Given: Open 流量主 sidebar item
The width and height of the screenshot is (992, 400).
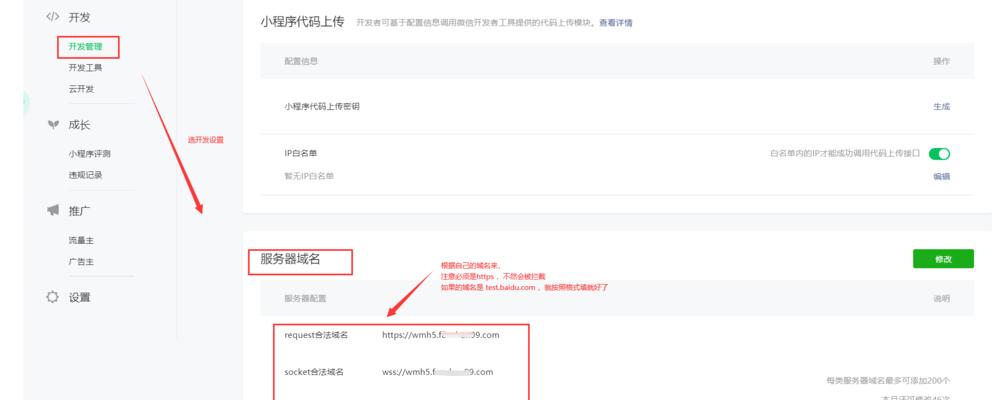Looking at the screenshot, I should 81,241.
